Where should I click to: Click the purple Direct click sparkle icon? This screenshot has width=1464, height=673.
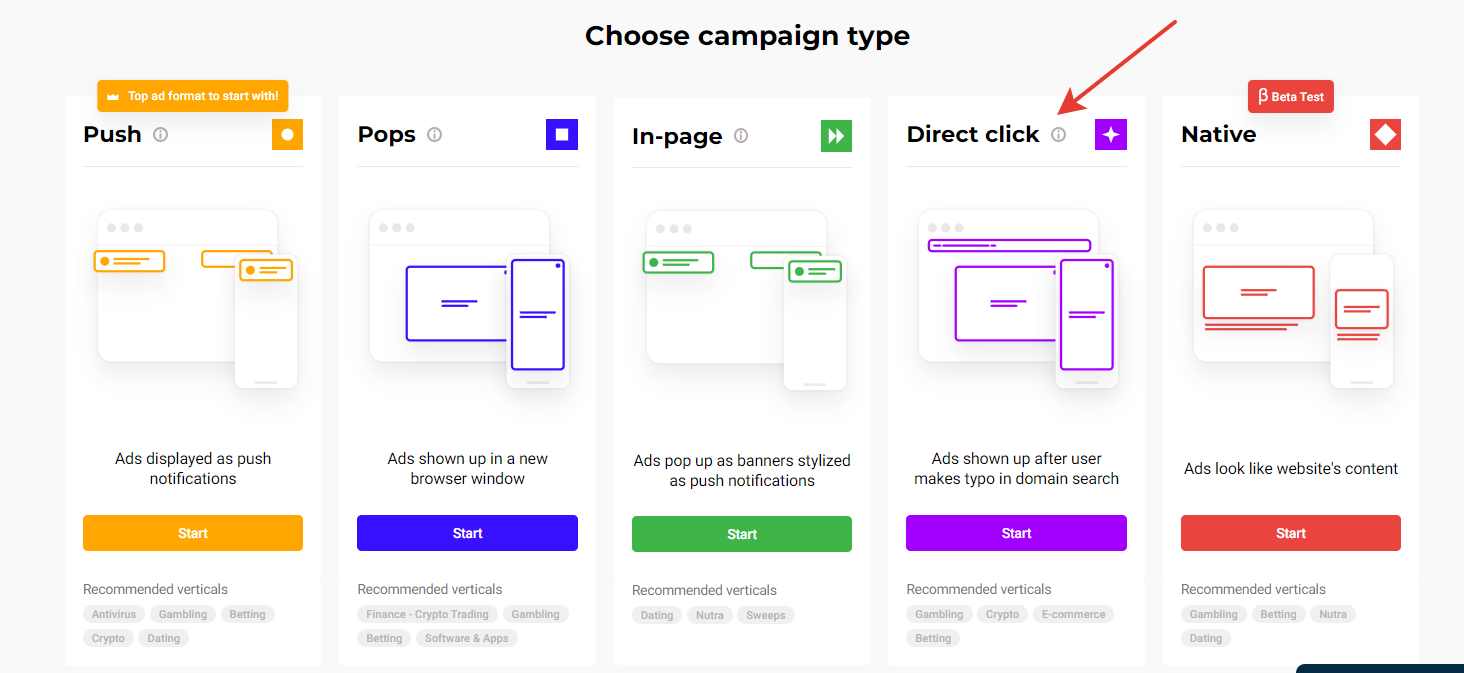(1111, 134)
